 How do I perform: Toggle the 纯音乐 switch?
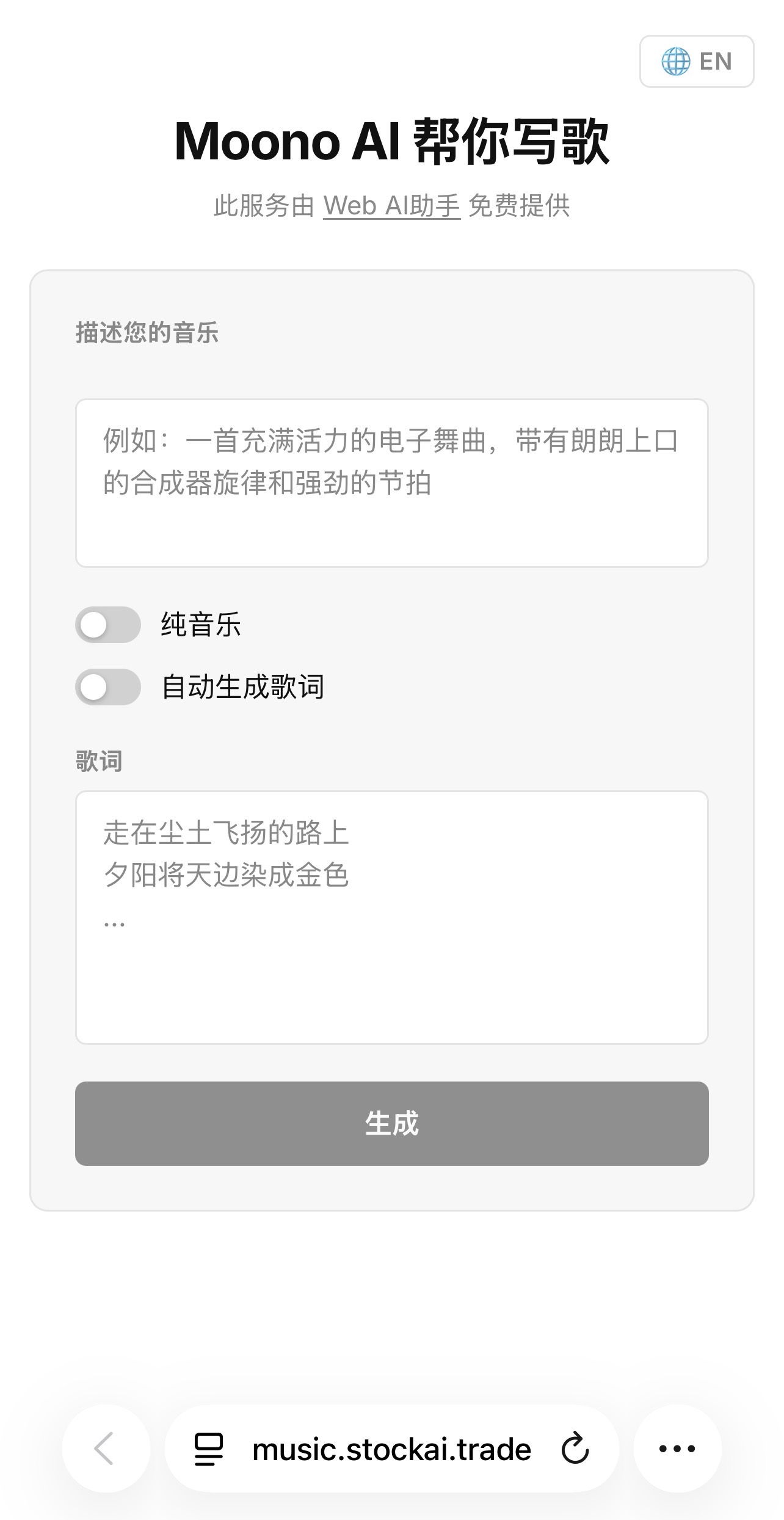(108, 625)
